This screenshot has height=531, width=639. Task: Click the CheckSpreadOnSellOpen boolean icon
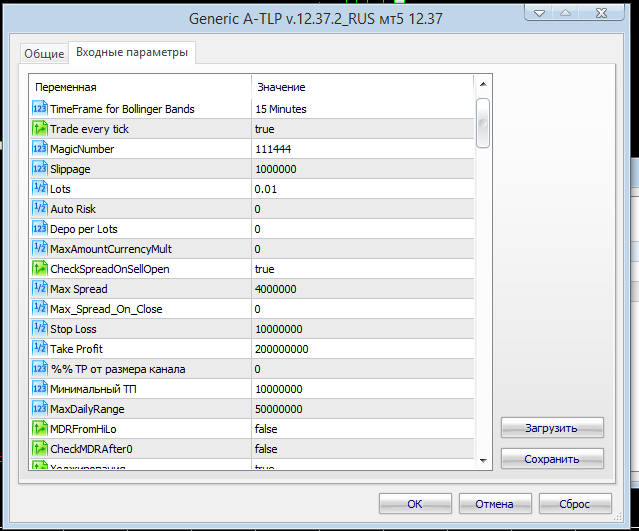coord(40,268)
